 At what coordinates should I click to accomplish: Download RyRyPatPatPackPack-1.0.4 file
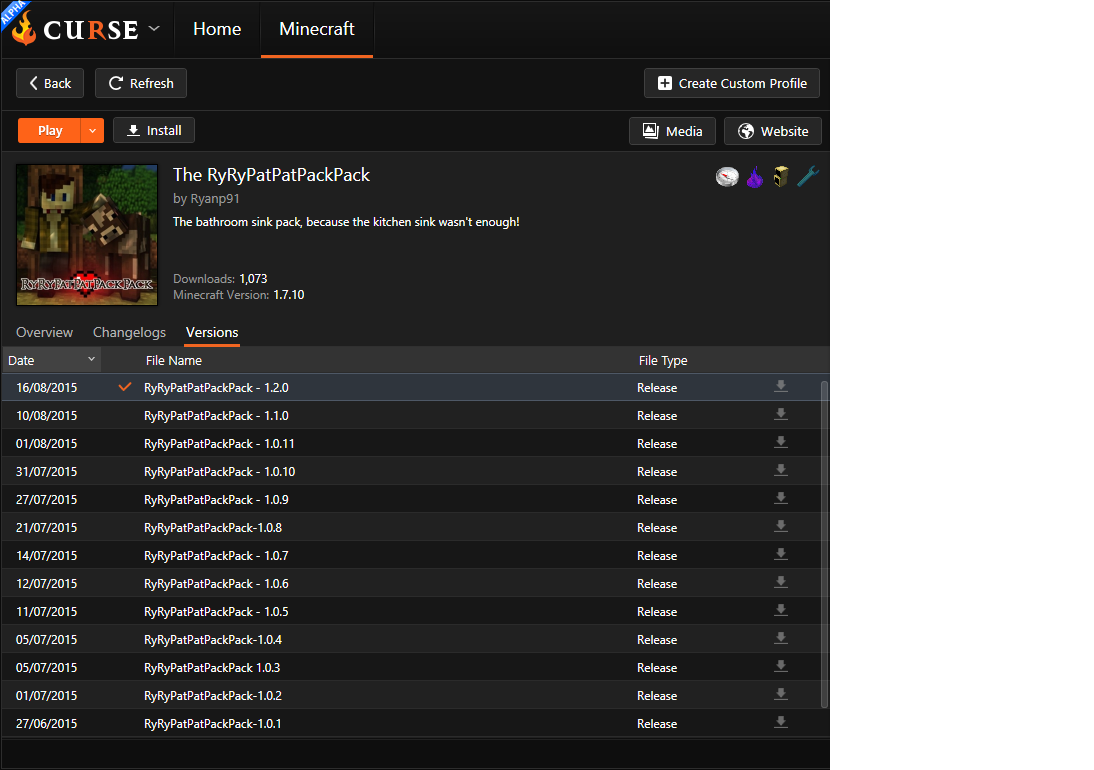tap(781, 638)
